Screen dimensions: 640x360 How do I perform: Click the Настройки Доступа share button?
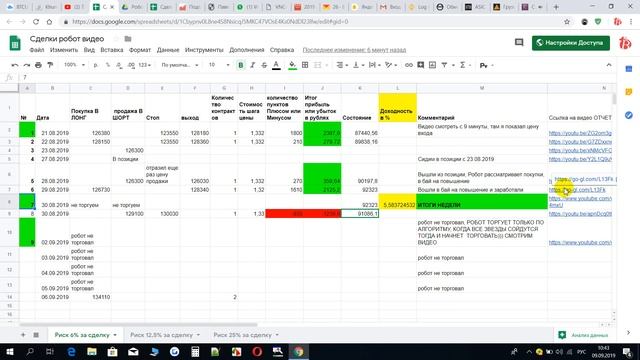pyautogui.click(x=571, y=43)
